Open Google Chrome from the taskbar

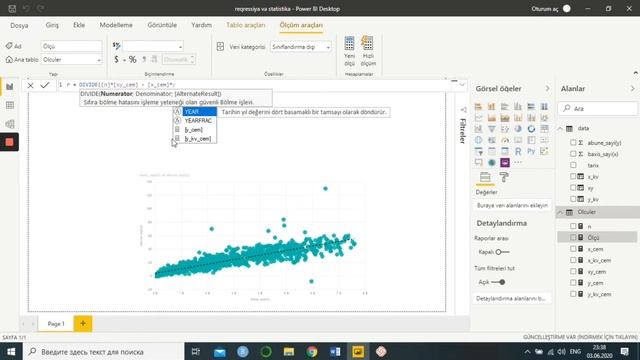[312, 351]
